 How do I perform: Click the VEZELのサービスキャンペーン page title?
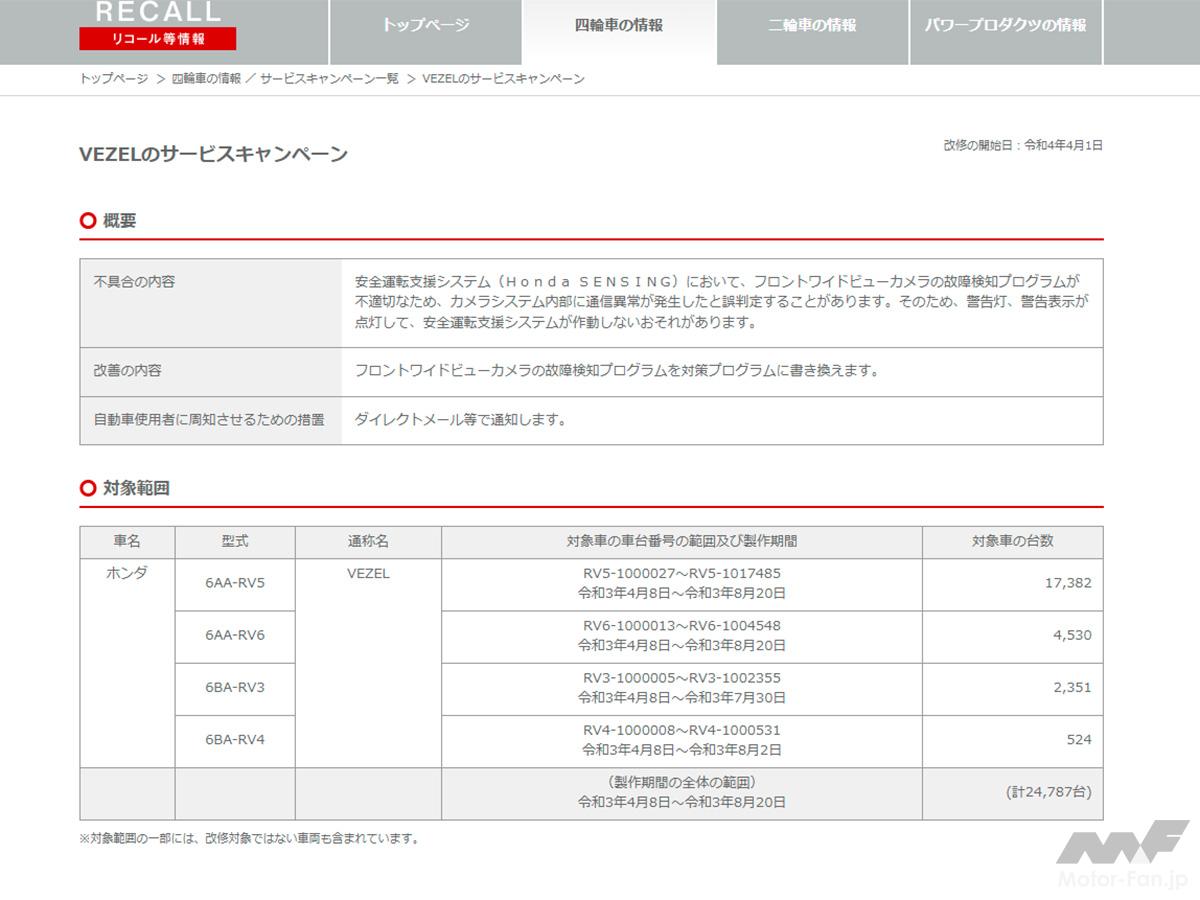click(x=213, y=154)
